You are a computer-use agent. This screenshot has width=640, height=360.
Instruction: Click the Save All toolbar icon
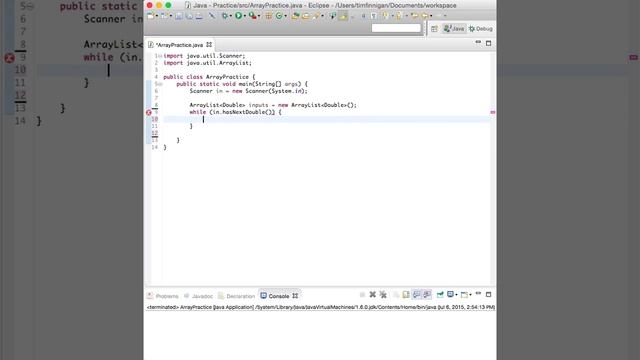click(189, 16)
